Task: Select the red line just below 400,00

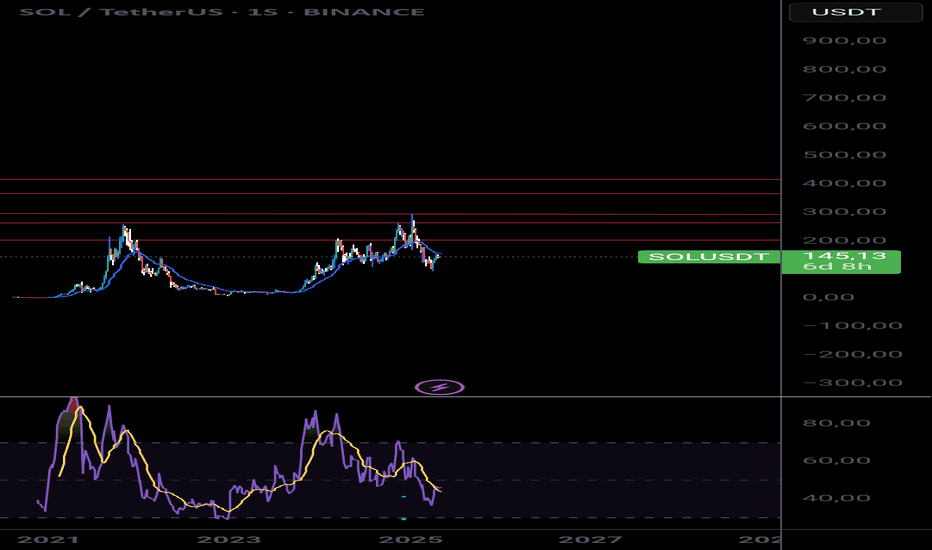Action: coord(390,193)
